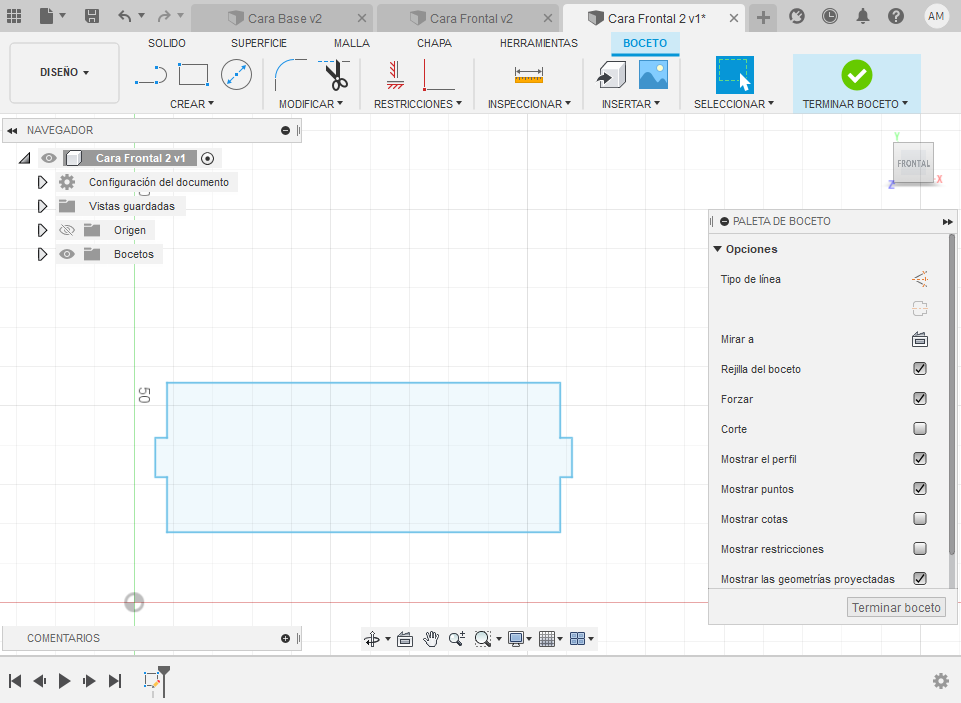Image resolution: width=961 pixels, height=703 pixels.
Task: Toggle Mostrar puntos checkbox
Action: click(920, 488)
